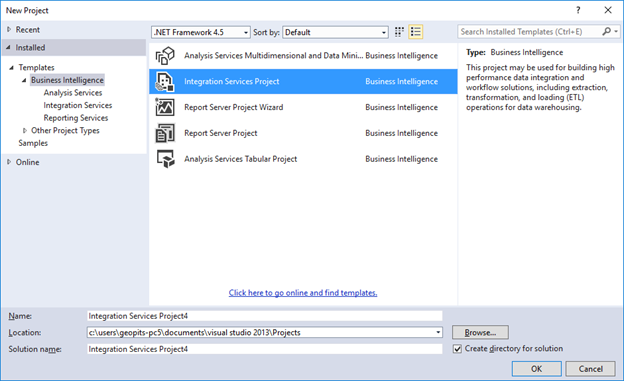Click the Integration Services Project icon

165,82
